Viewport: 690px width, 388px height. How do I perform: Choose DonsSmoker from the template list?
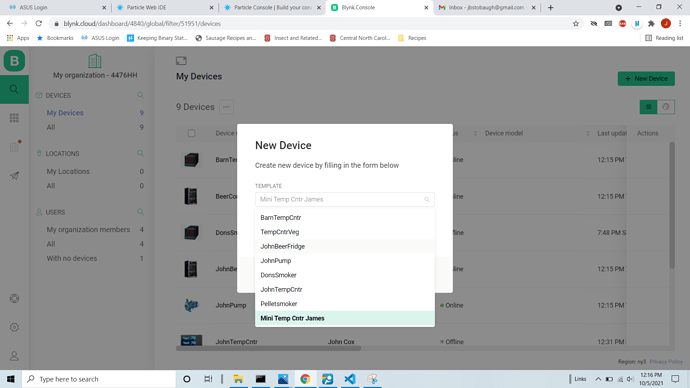pyautogui.click(x=345, y=275)
